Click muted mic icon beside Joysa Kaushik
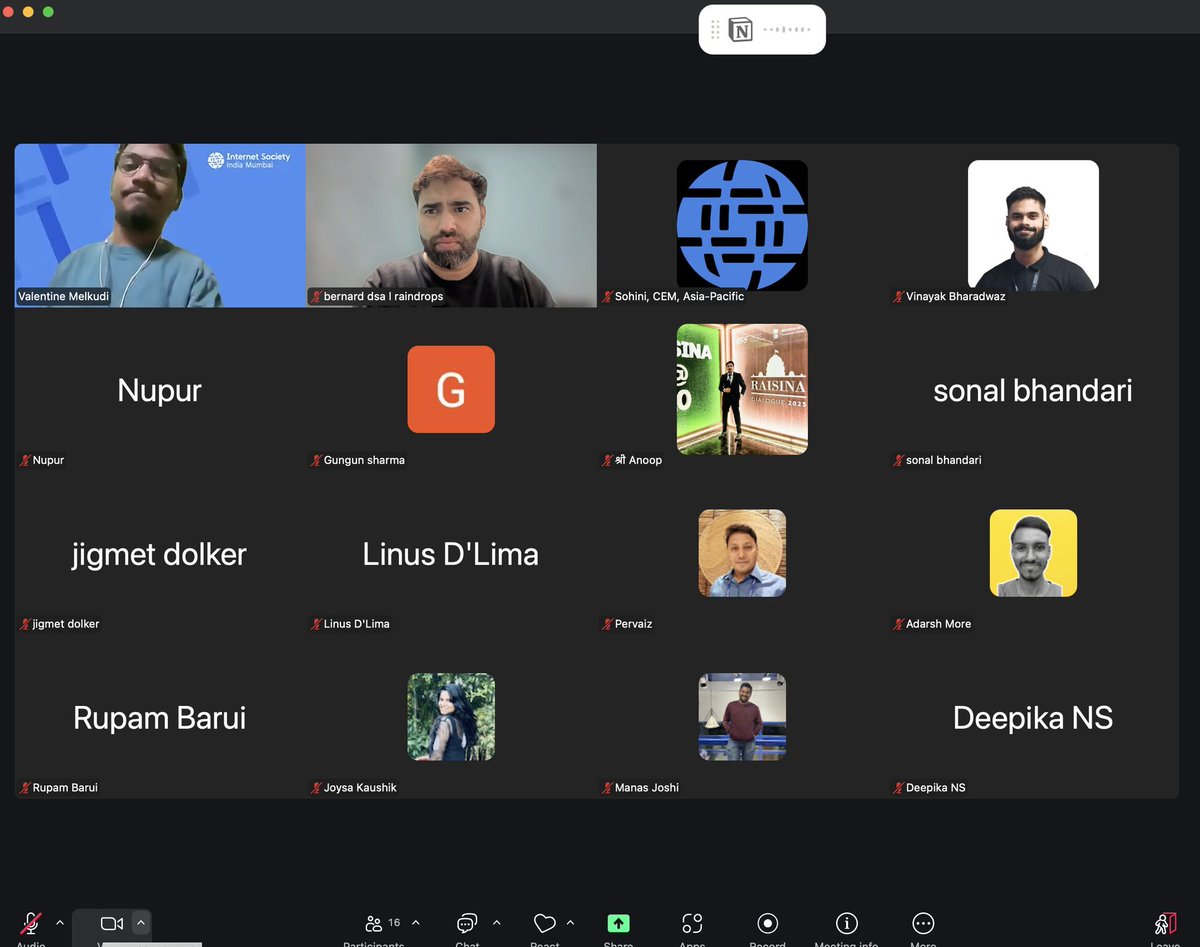1200x947 pixels. [x=316, y=788]
